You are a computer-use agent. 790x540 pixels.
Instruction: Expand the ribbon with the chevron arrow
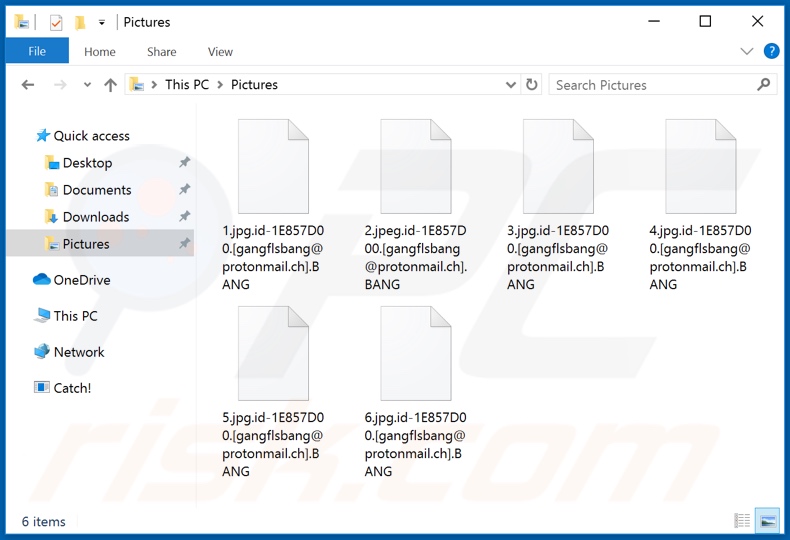pyautogui.click(x=746, y=52)
